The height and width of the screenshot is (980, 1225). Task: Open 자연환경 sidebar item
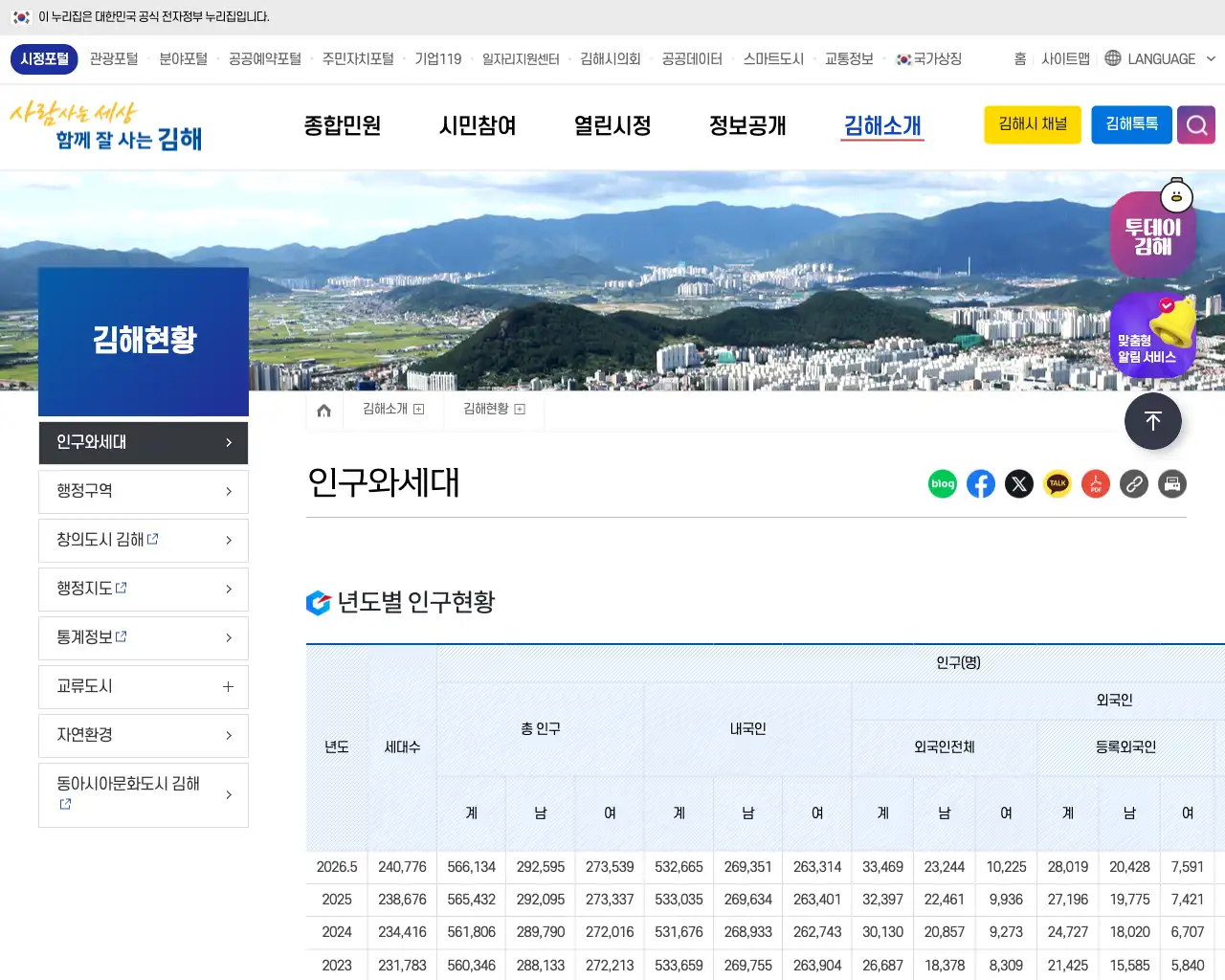[x=144, y=736]
